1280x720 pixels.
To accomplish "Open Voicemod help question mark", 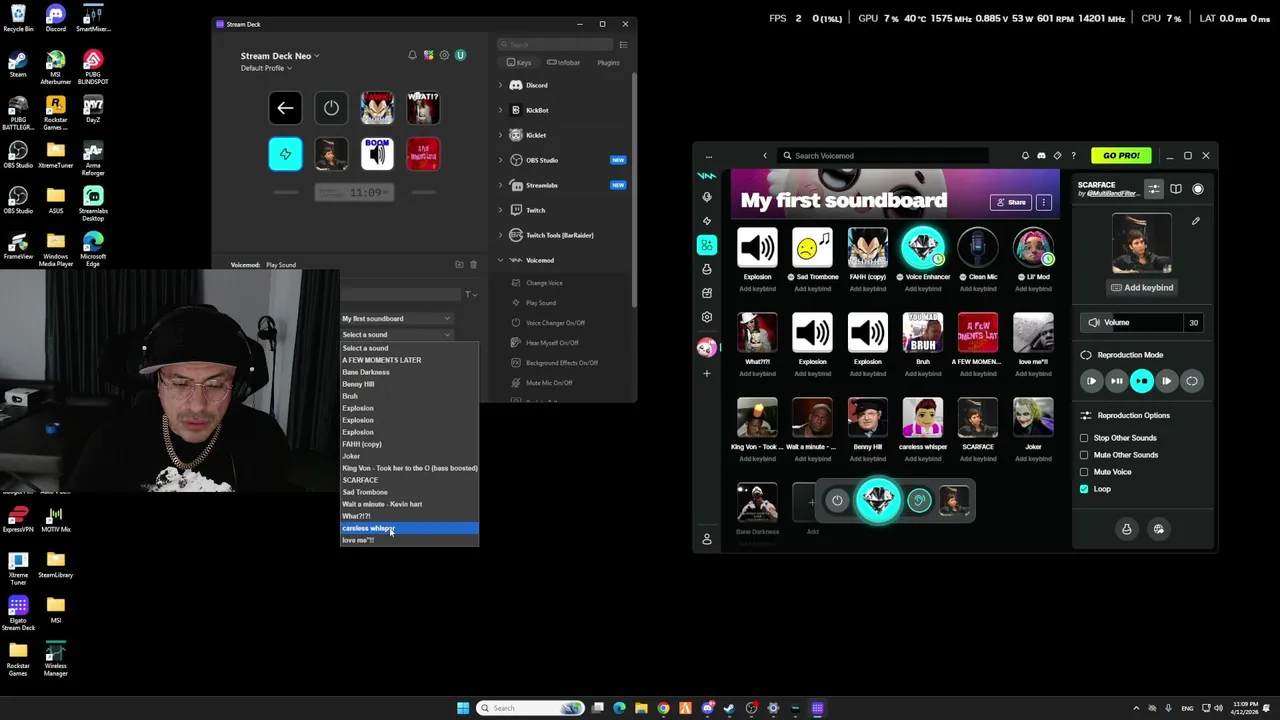I will pos(1073,156).
